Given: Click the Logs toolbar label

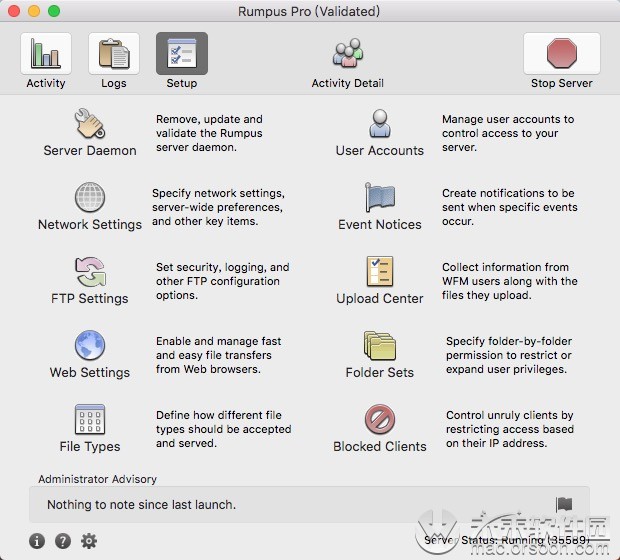Looking at the screenshot, I should point(114,83).
